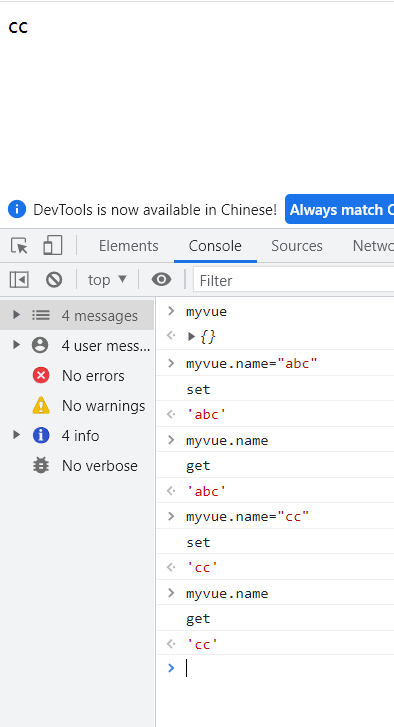Switch to the Network tab
This screenshot has width=394, height=727.
point(373,246)
